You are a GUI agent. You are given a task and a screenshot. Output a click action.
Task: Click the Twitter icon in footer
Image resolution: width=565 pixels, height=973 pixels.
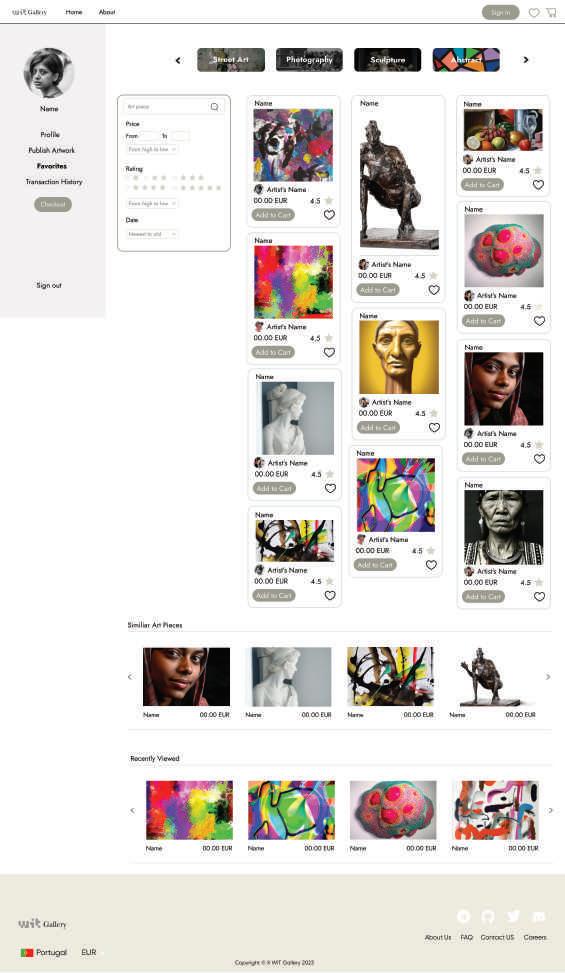513,916
